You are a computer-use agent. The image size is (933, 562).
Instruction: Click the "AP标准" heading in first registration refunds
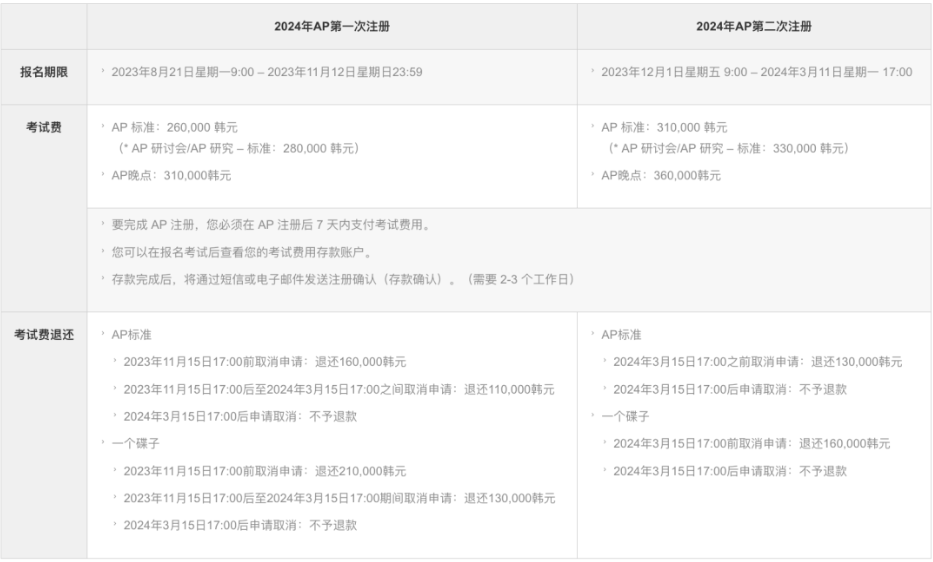pos(131,335)
